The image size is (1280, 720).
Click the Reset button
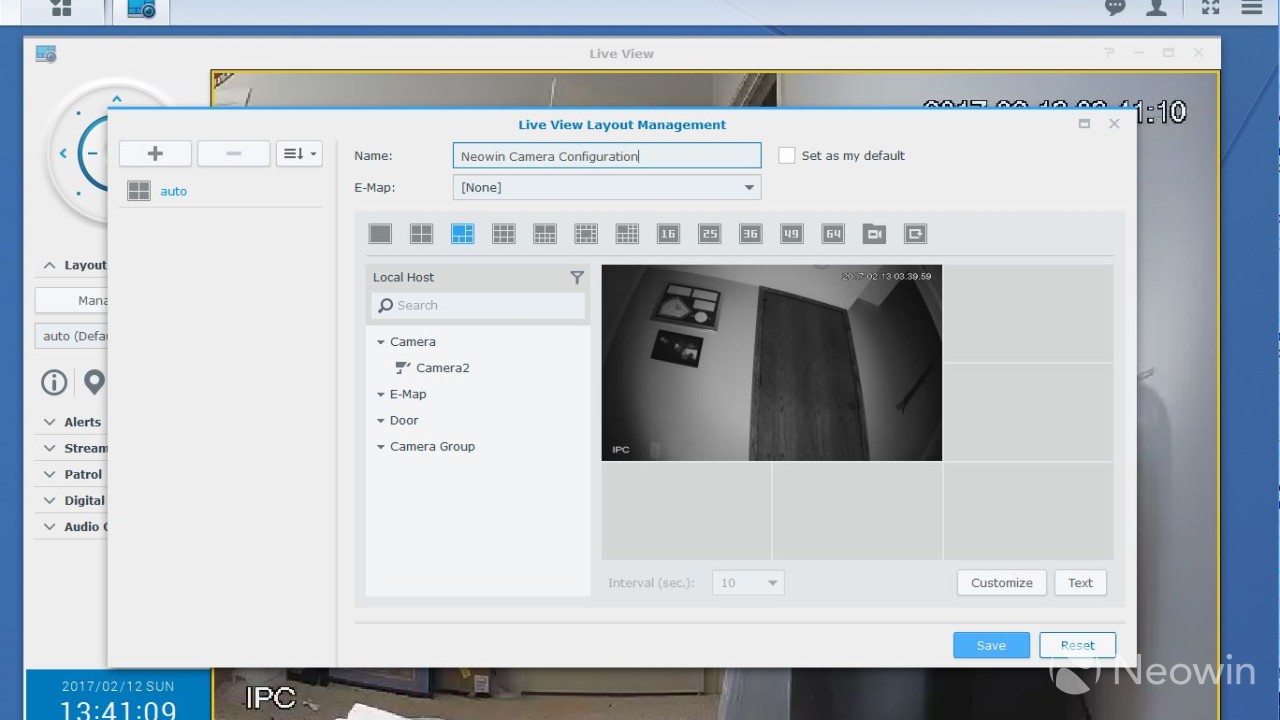(1077, 645)
